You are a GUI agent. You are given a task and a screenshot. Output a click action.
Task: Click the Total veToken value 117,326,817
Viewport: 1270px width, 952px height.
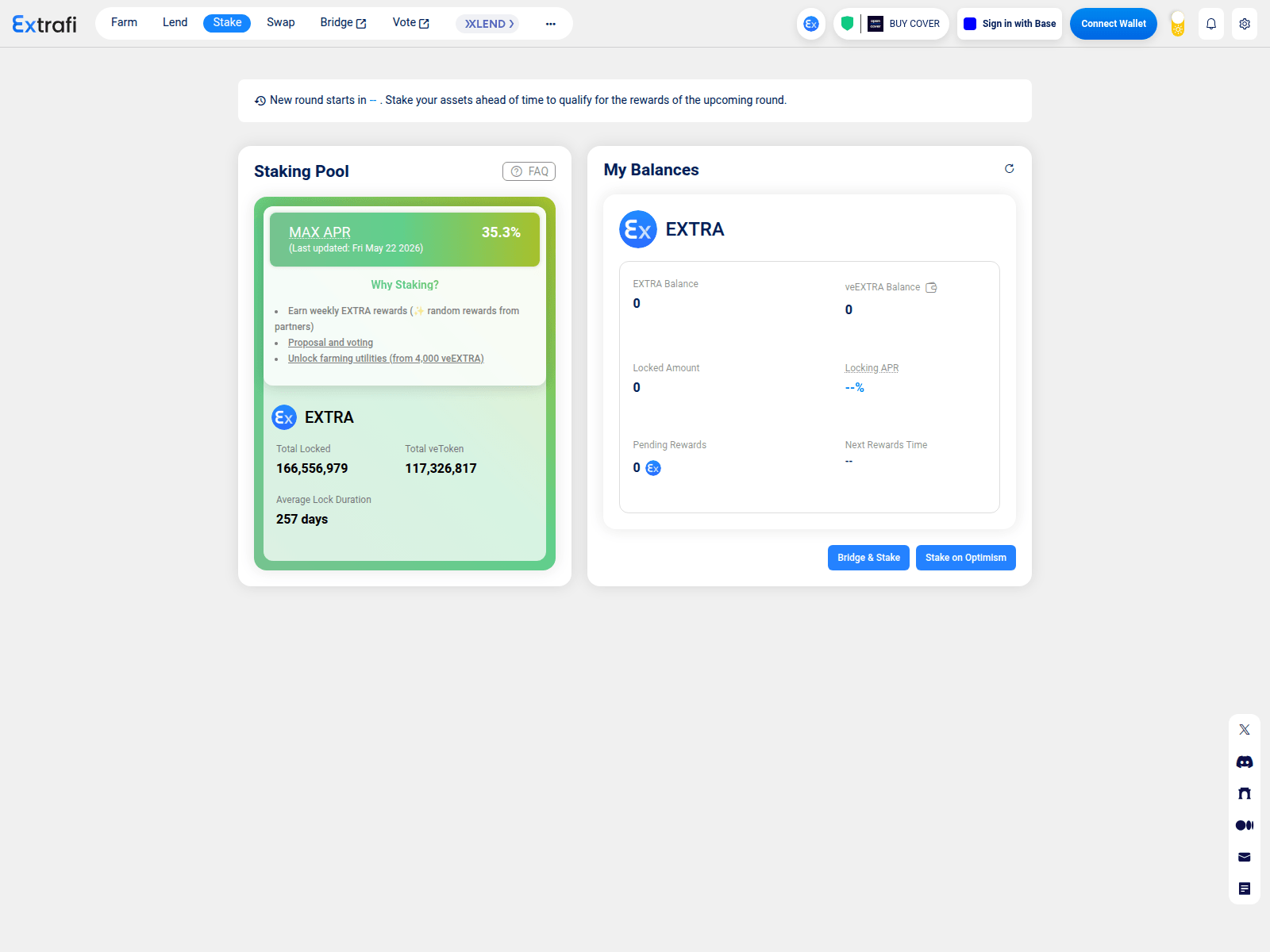[441, 468]
